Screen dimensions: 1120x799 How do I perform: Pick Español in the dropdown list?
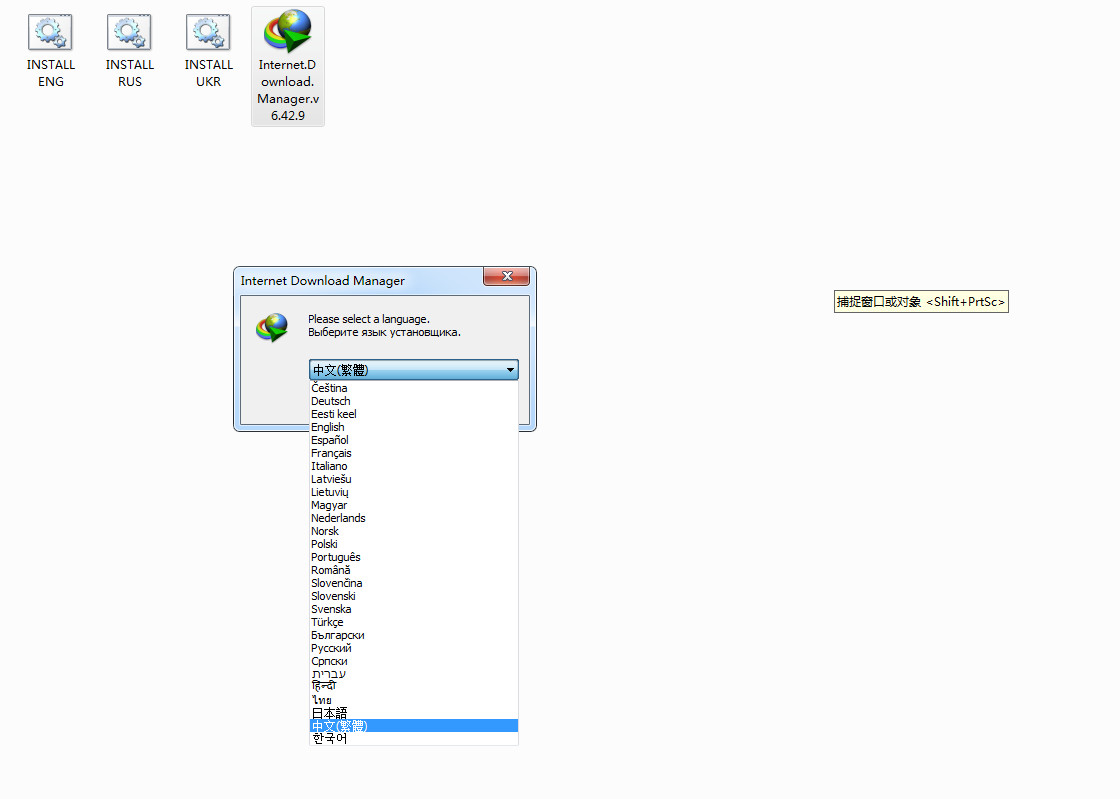tap(414, 440)
